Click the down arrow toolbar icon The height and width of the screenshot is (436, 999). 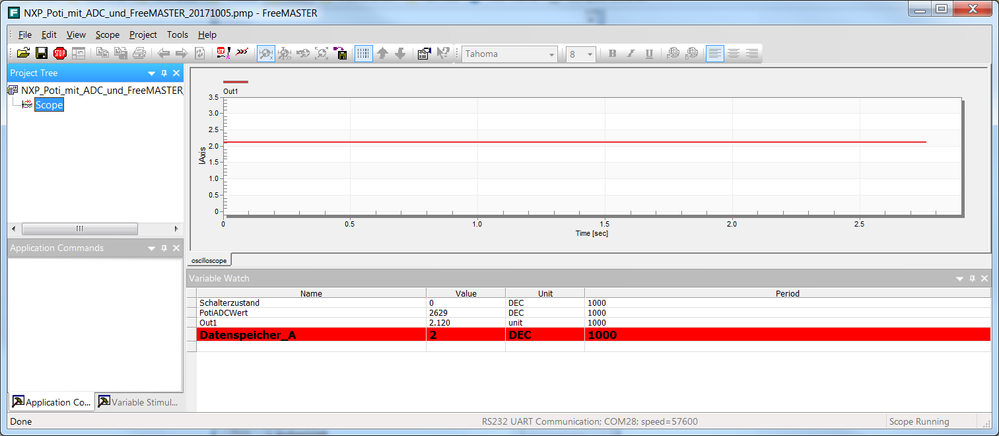(x=400, y=54)
